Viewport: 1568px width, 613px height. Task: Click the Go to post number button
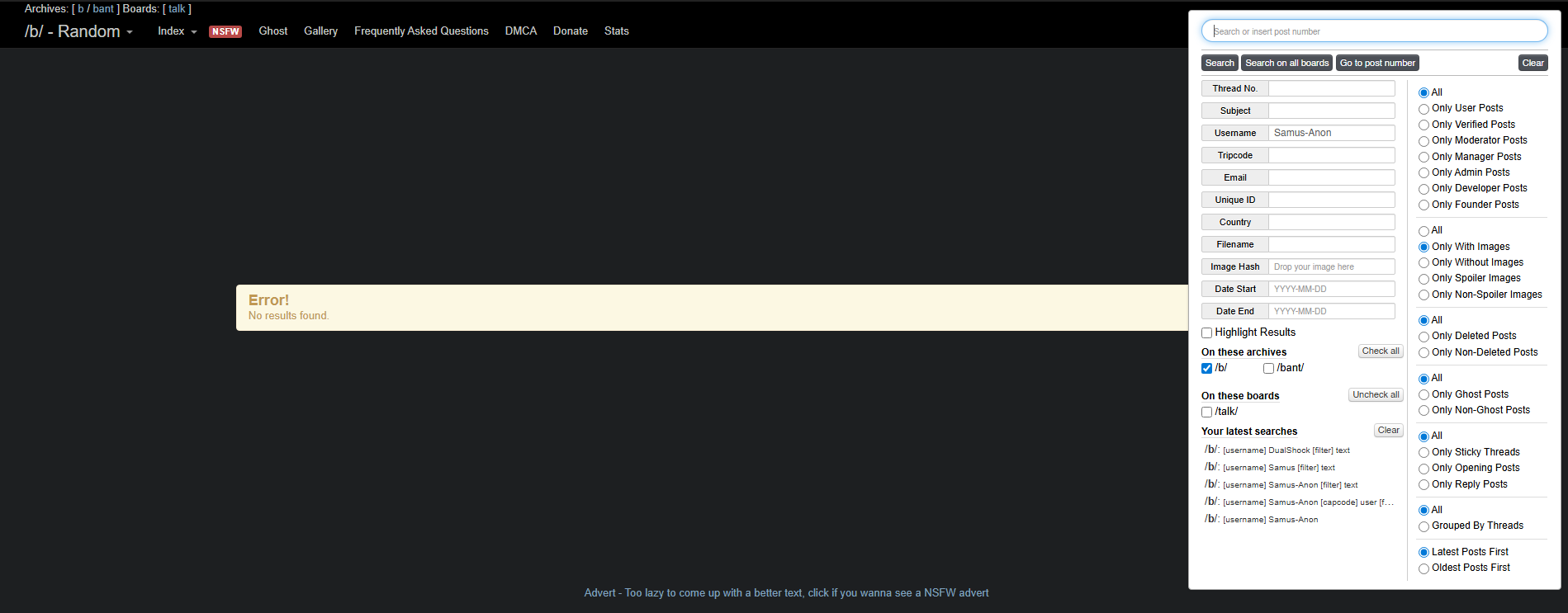coord(1377,63)
